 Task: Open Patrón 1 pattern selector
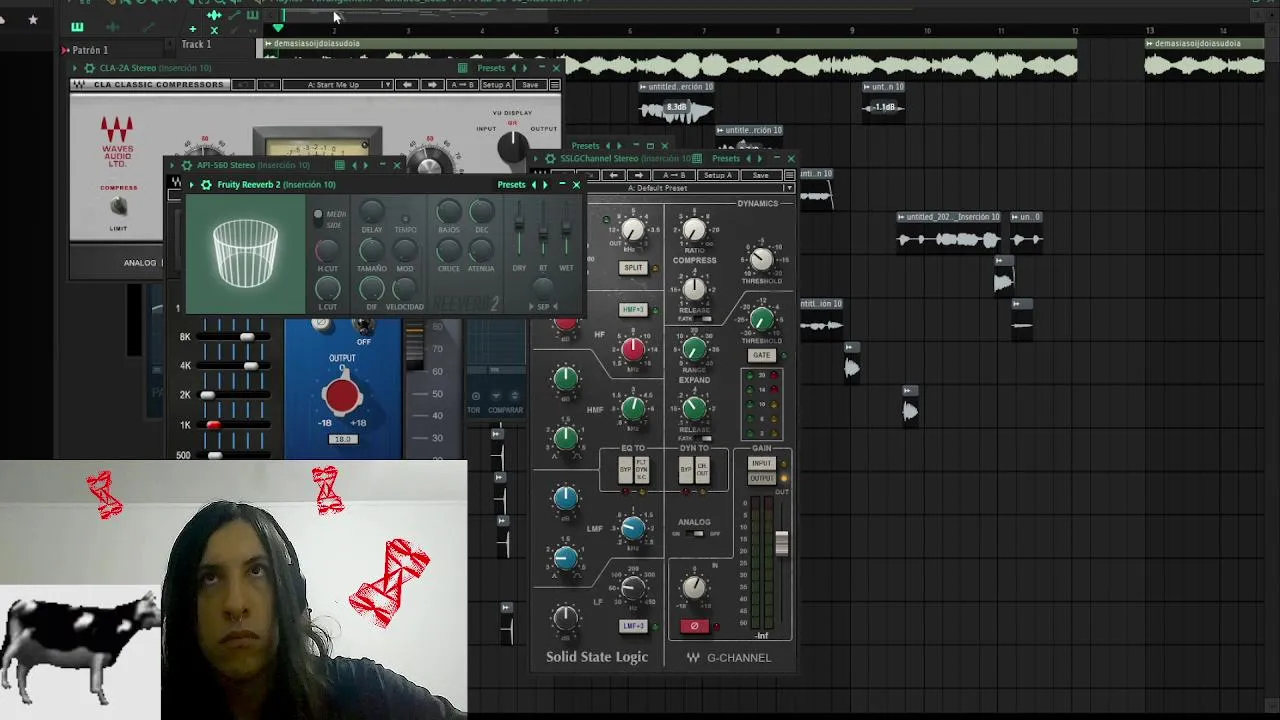point(90,50)
